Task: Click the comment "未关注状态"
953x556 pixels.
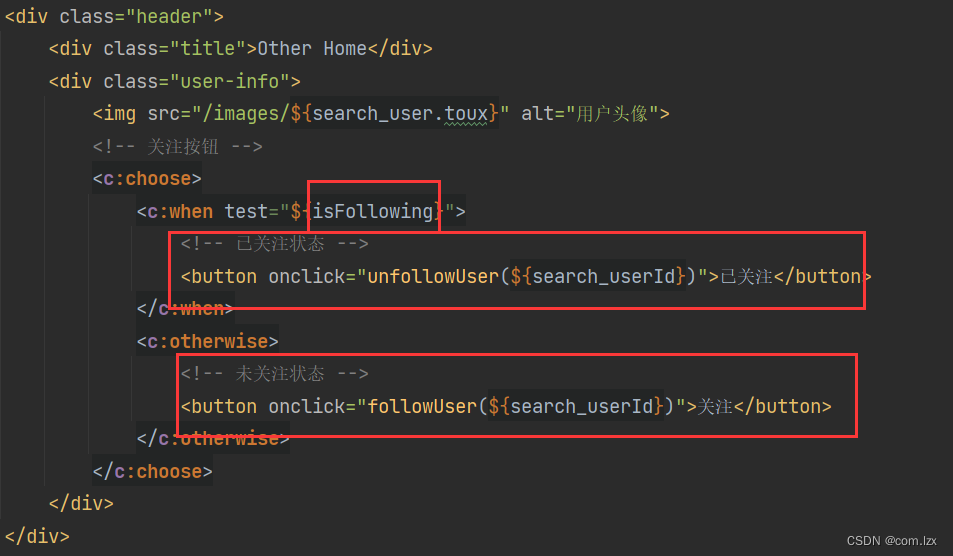Action: (280, 374)
